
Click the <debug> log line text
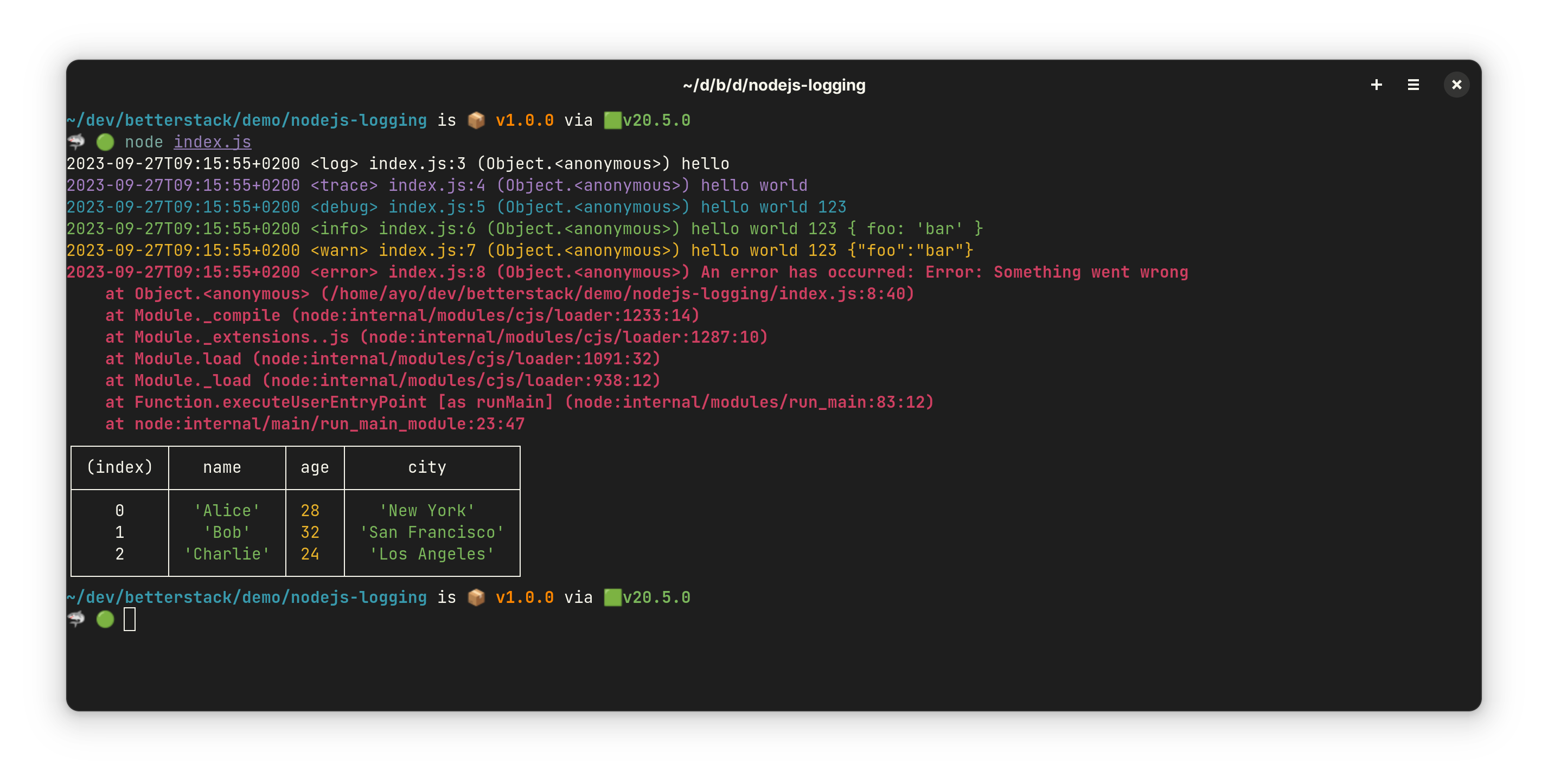pyautogui.click(x=456, y=207)
